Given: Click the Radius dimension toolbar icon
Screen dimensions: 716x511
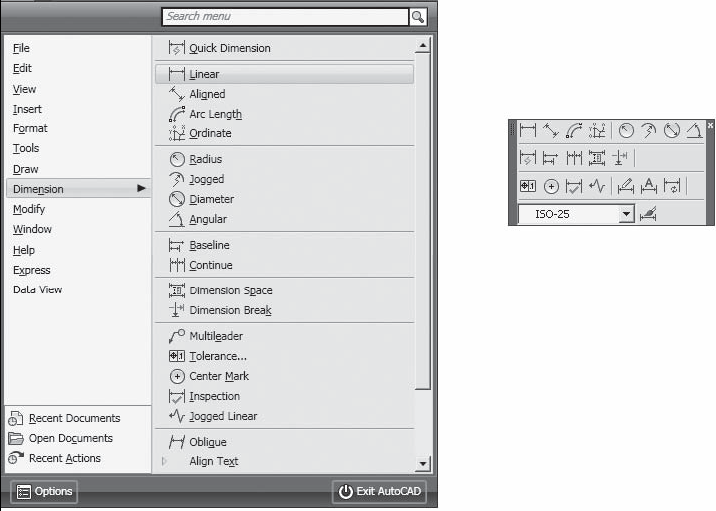Looking at the screenshot, I should tap(626, 131).
